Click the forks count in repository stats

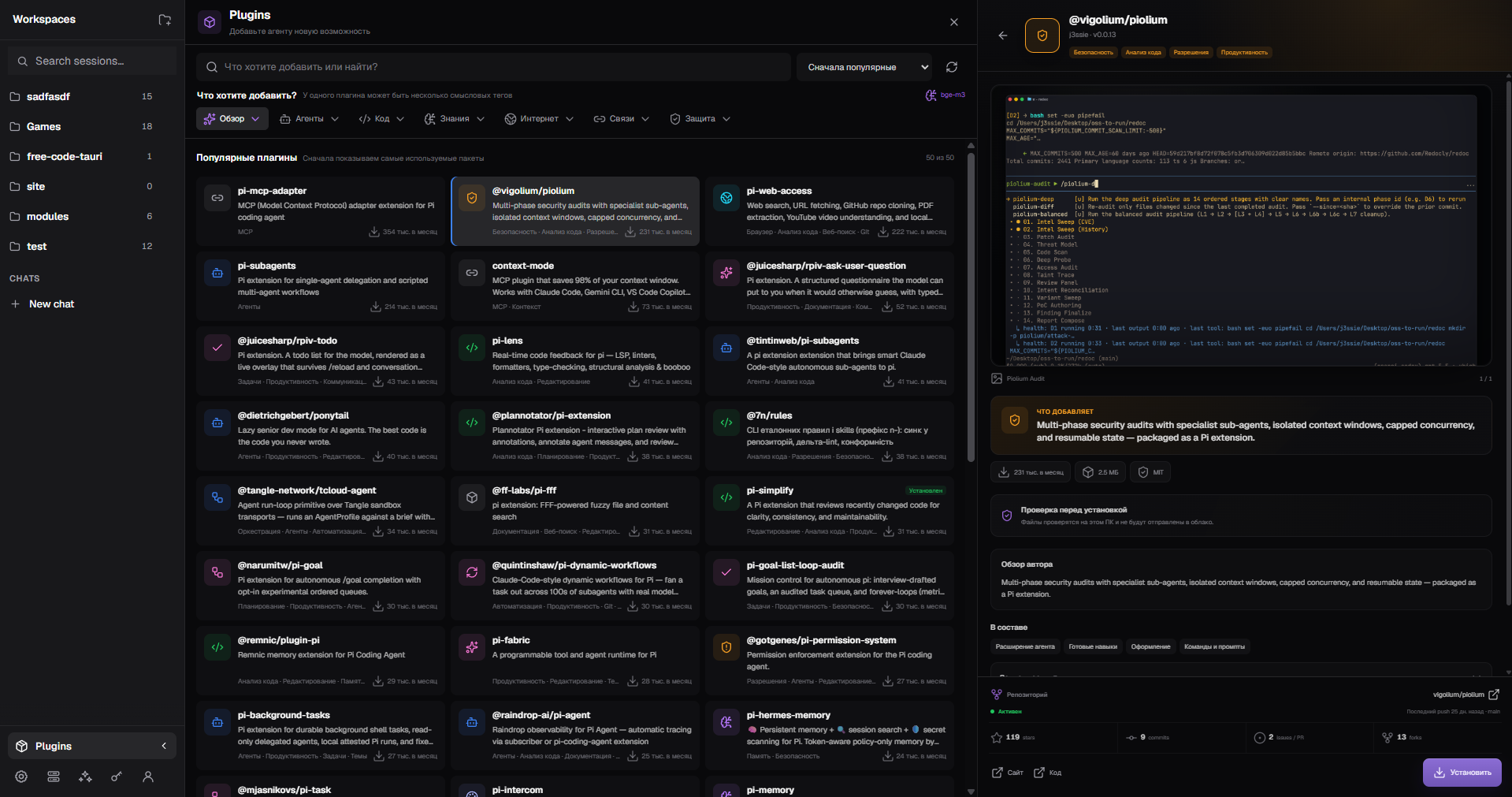(1402, 737)
